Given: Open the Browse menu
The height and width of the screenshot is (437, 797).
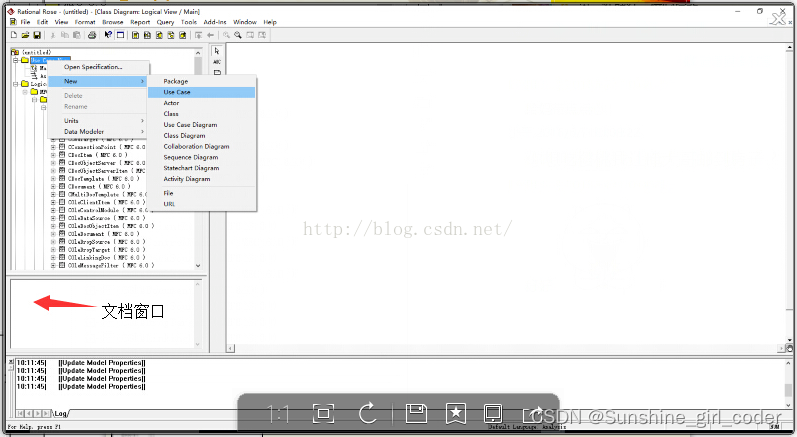Looking at the screenshot, I should pyautogui.click(x=113, y=22).
